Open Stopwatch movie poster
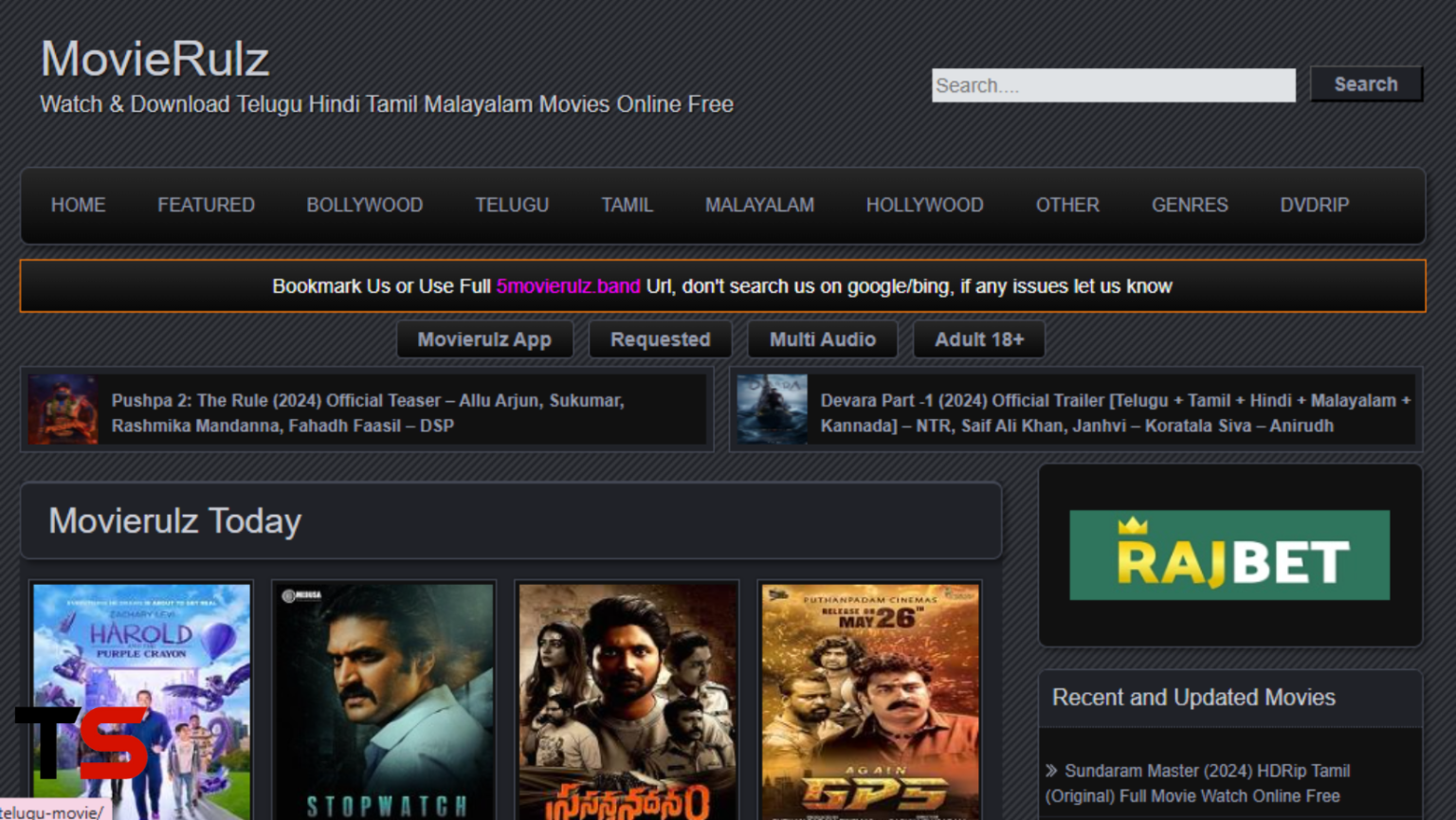Screen dimensions: 1456x820 [x=384, y=702]
